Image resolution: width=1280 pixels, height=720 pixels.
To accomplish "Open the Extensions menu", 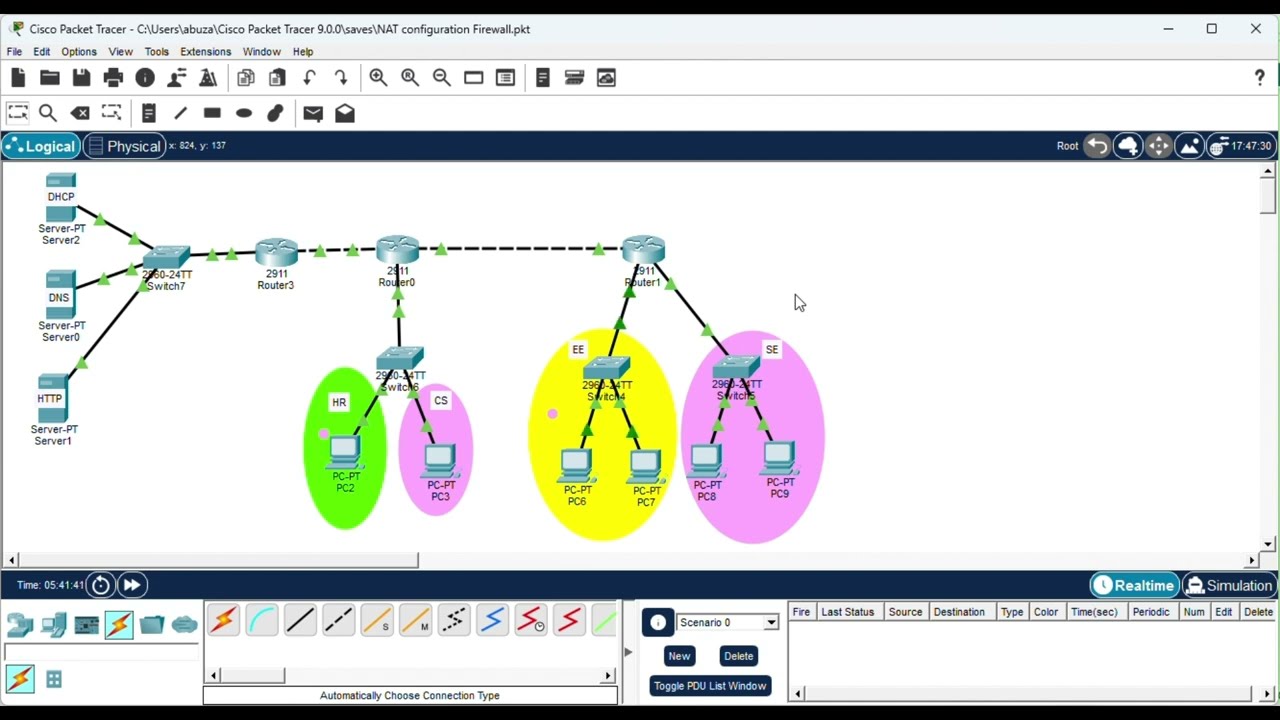I will pos(206,52).
